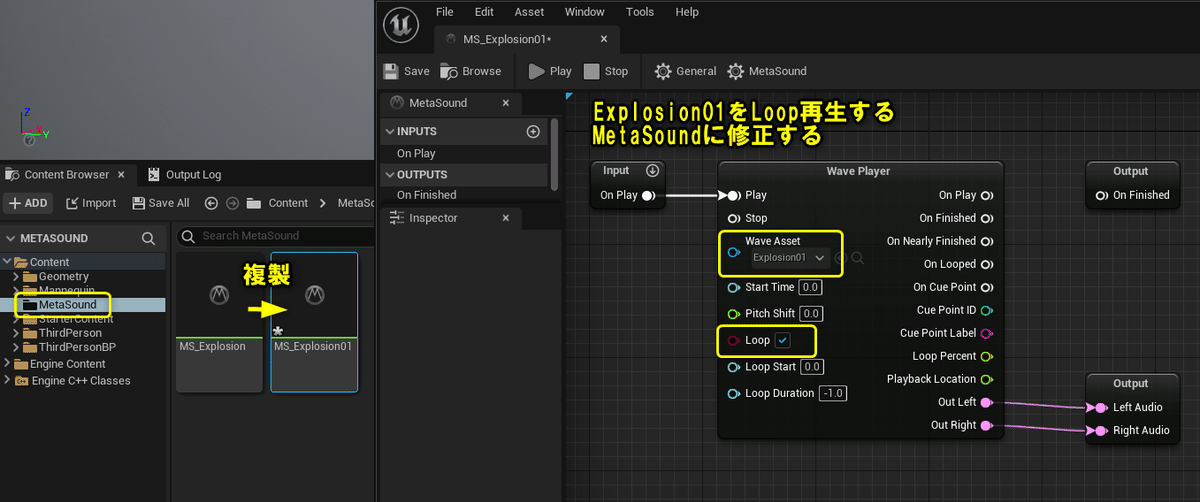1200x502 pixels.
Task: Expand the Geometry folder
Action: tap(16, 276)
